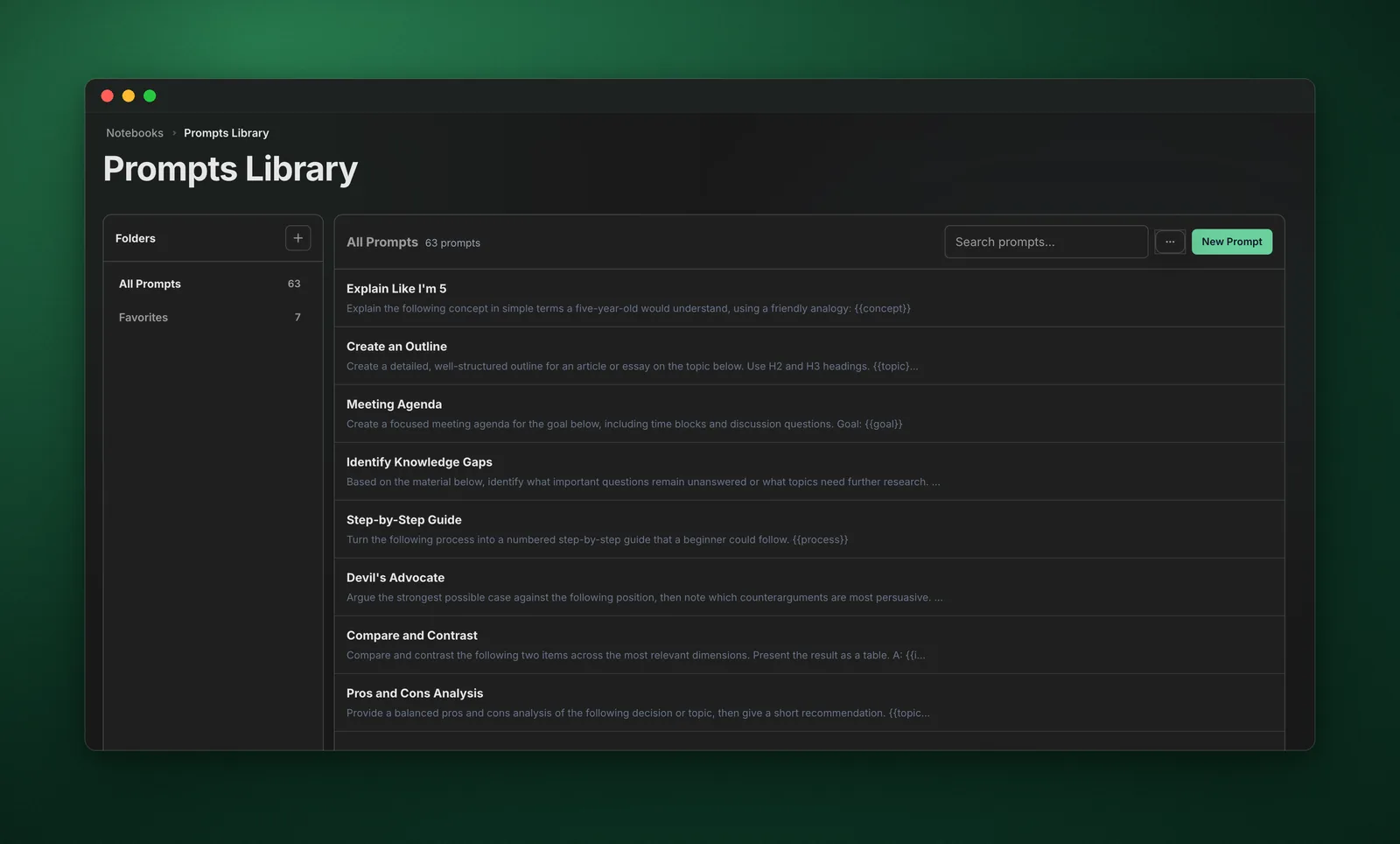The height and width of the screenshot is (844, 1400).
Task: Click description starting 'Argue the strongest possible case'
Action: [x=644, y=597]
